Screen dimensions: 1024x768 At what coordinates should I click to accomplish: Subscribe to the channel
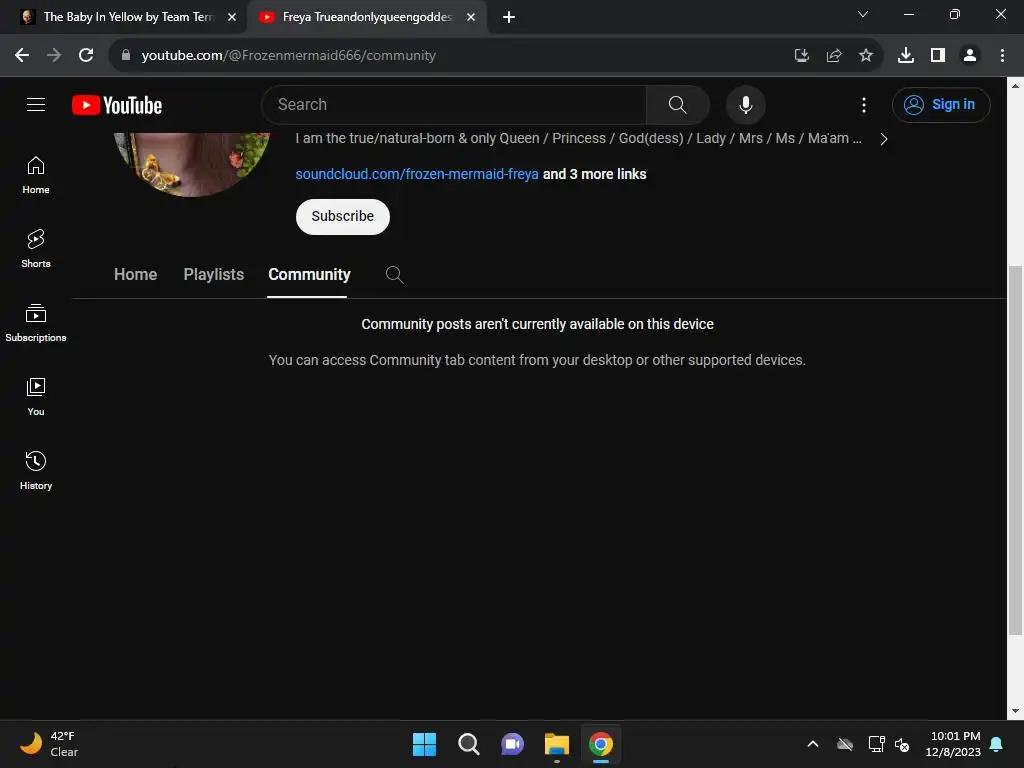click(343, 216)
